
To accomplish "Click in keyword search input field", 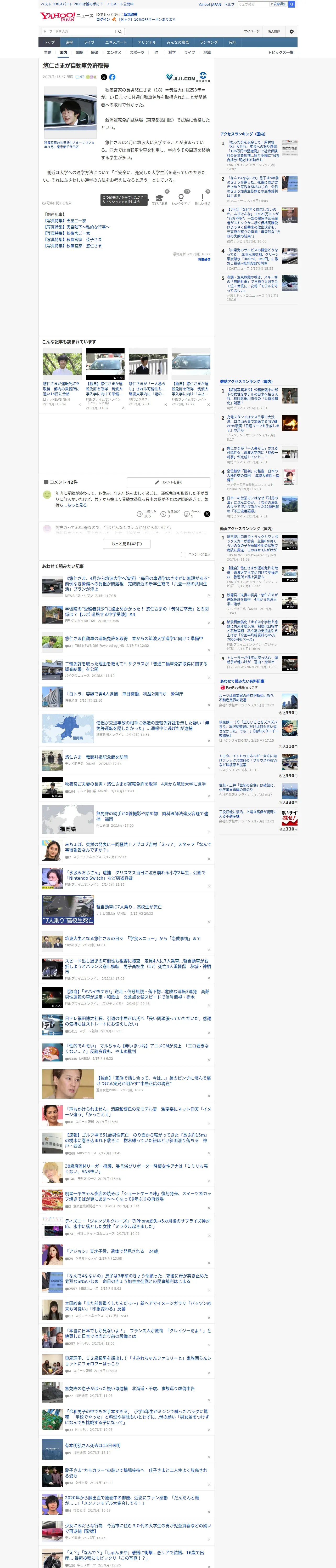I will (79, 32).
